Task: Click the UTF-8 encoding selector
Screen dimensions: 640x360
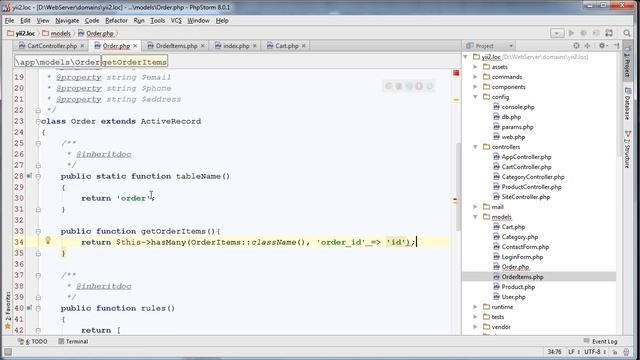Action: pos(594,352)
